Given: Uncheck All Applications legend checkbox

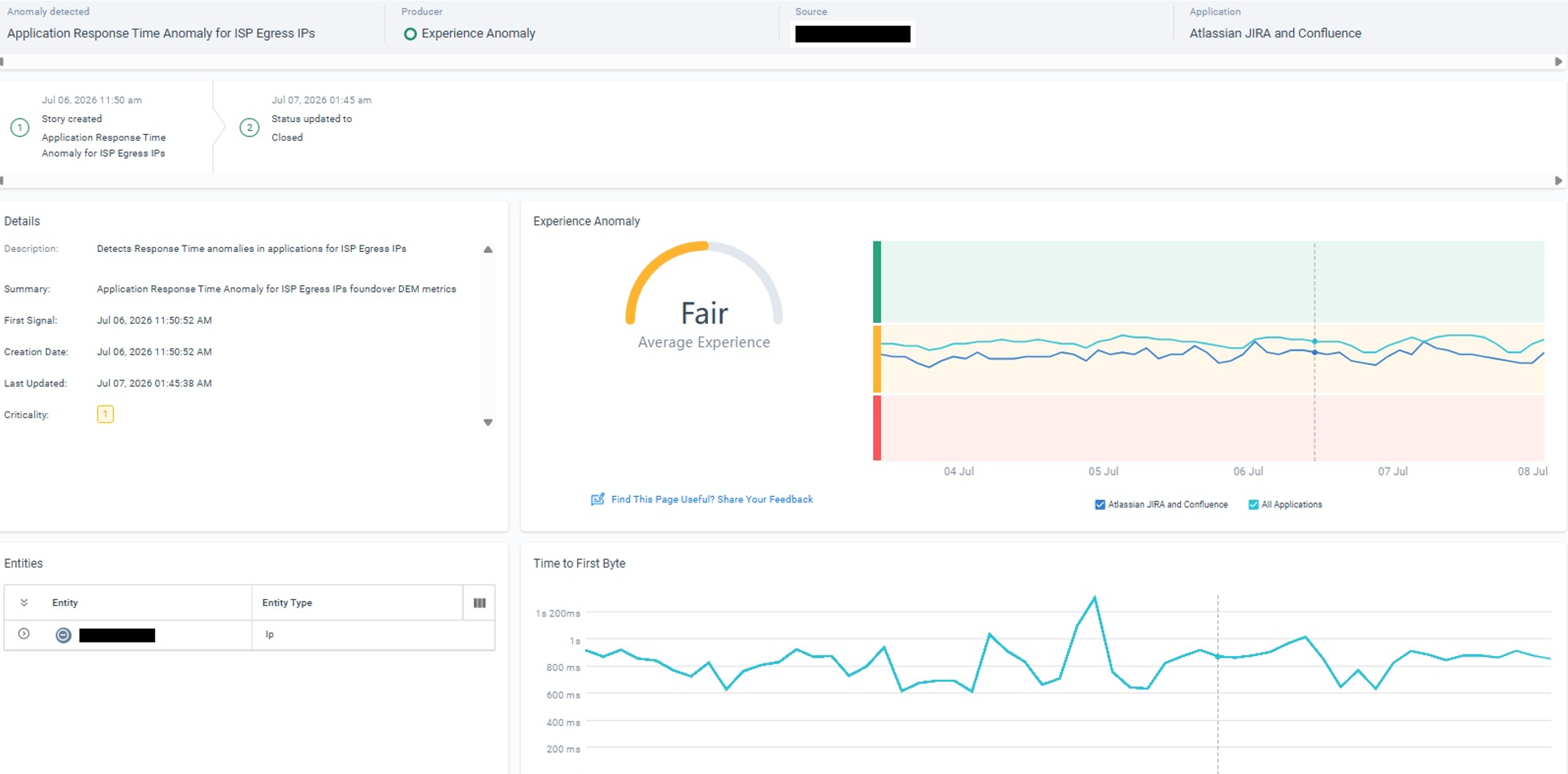Looking at the screenshot, I should pos(1253,505).
